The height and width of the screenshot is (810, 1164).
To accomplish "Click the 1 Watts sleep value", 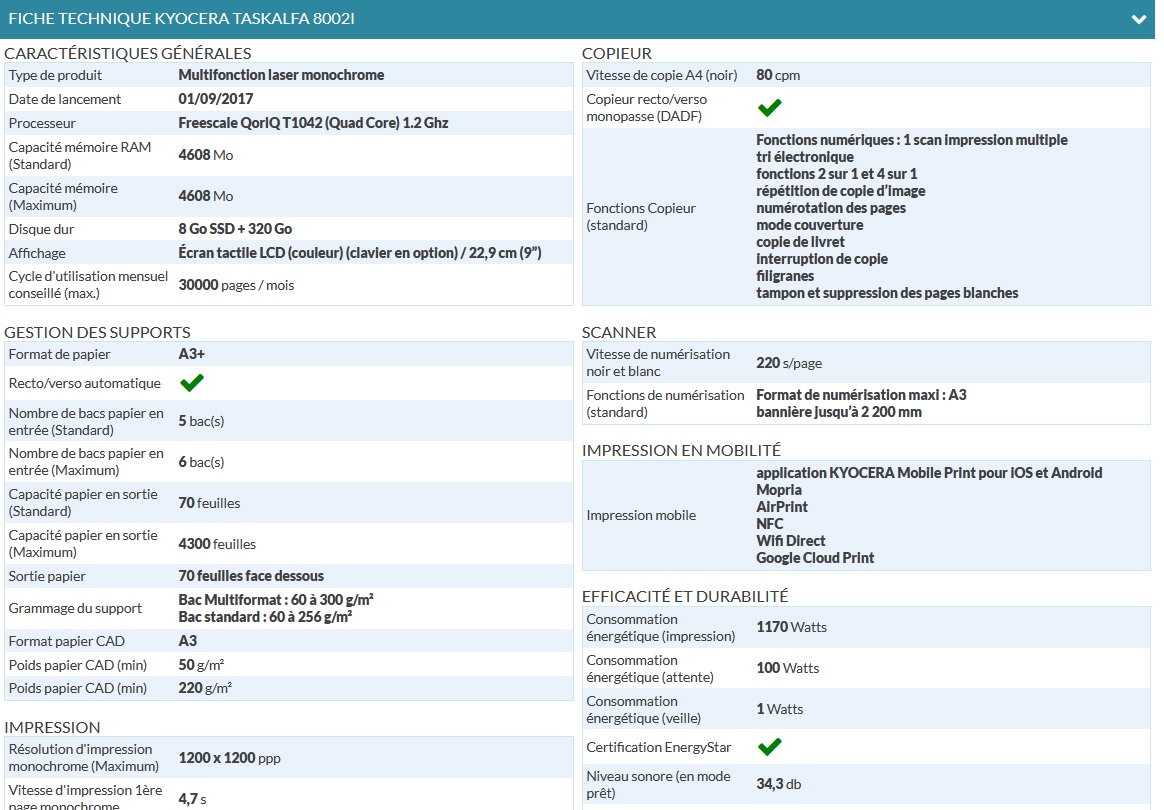I will click(779, 709).
